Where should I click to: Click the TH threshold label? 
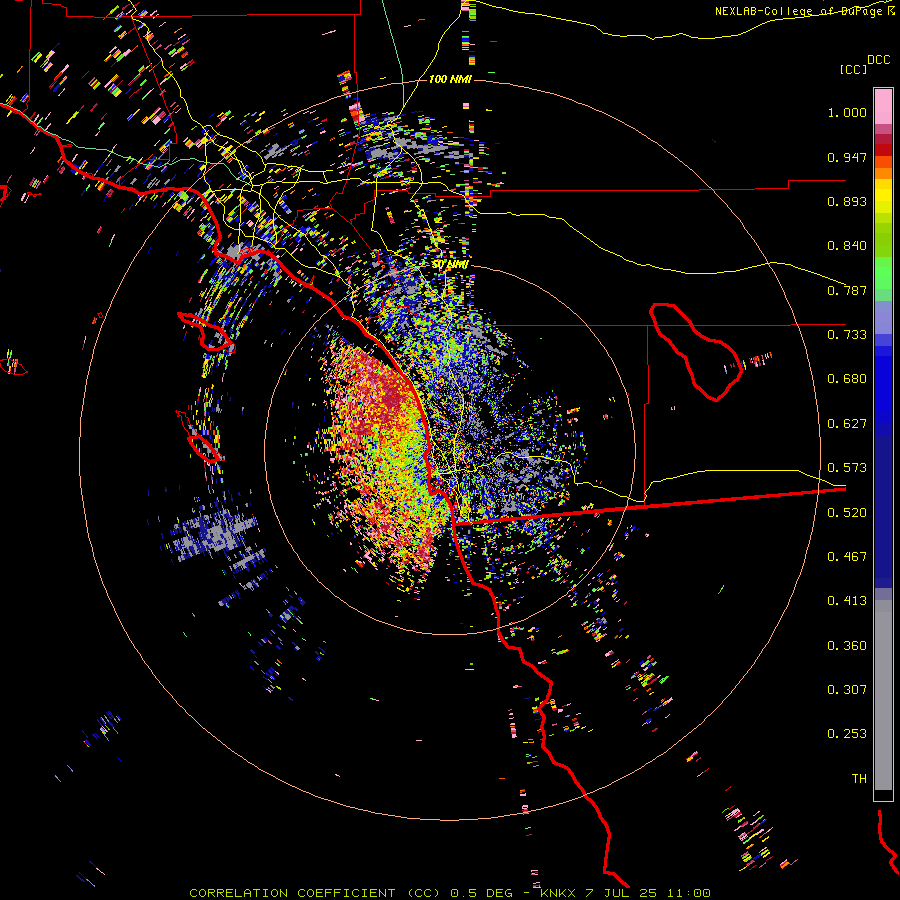point(859,779)
